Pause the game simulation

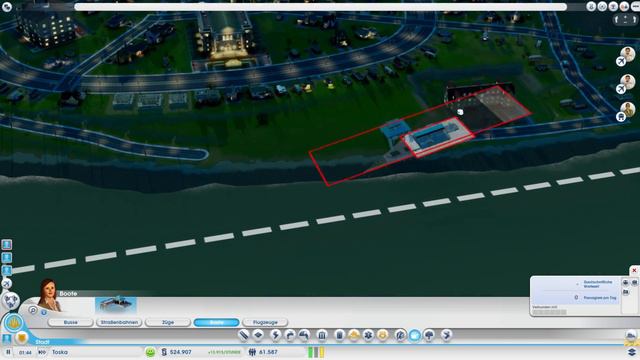(x=8, y=352)
